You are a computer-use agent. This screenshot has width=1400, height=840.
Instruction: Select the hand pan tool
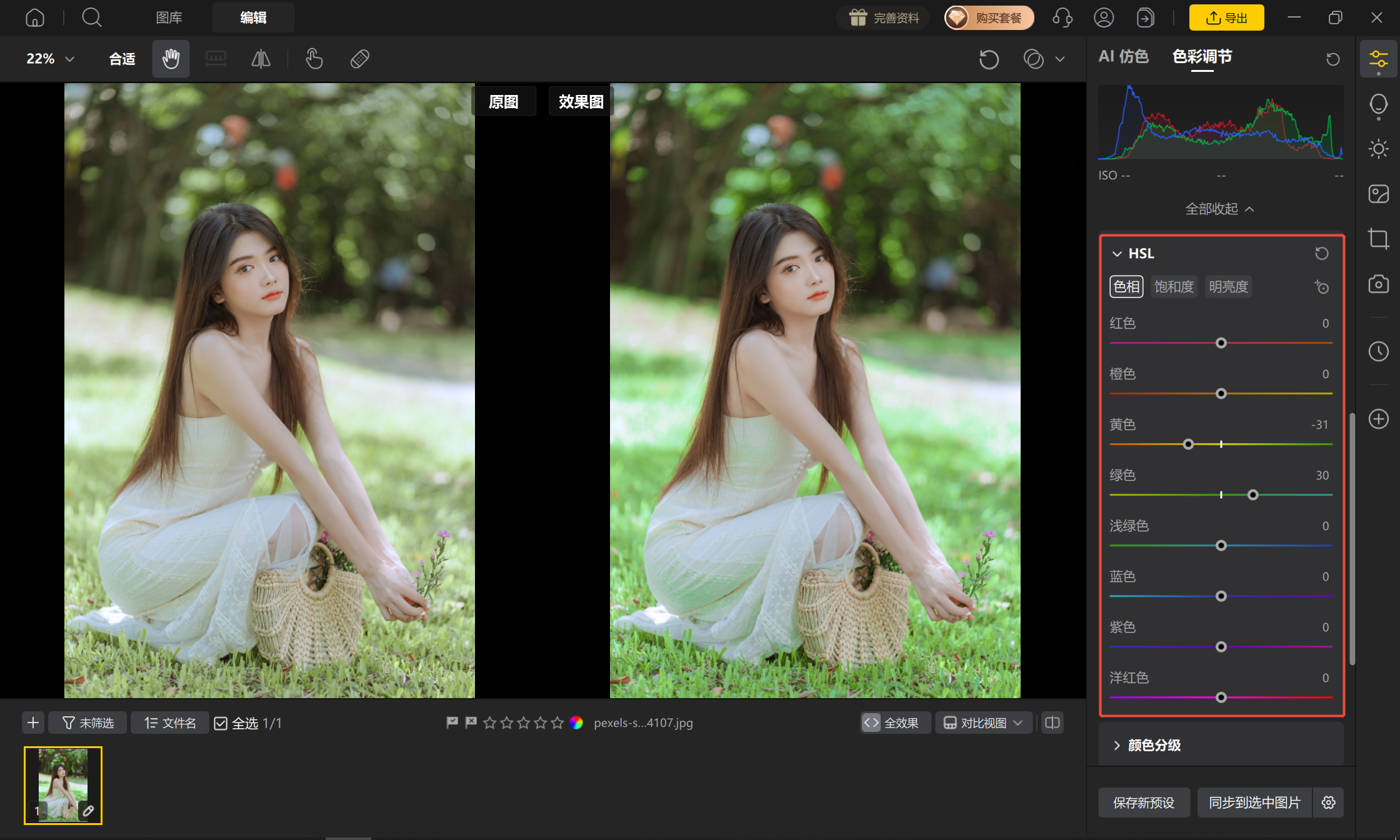tap(171, 59)
